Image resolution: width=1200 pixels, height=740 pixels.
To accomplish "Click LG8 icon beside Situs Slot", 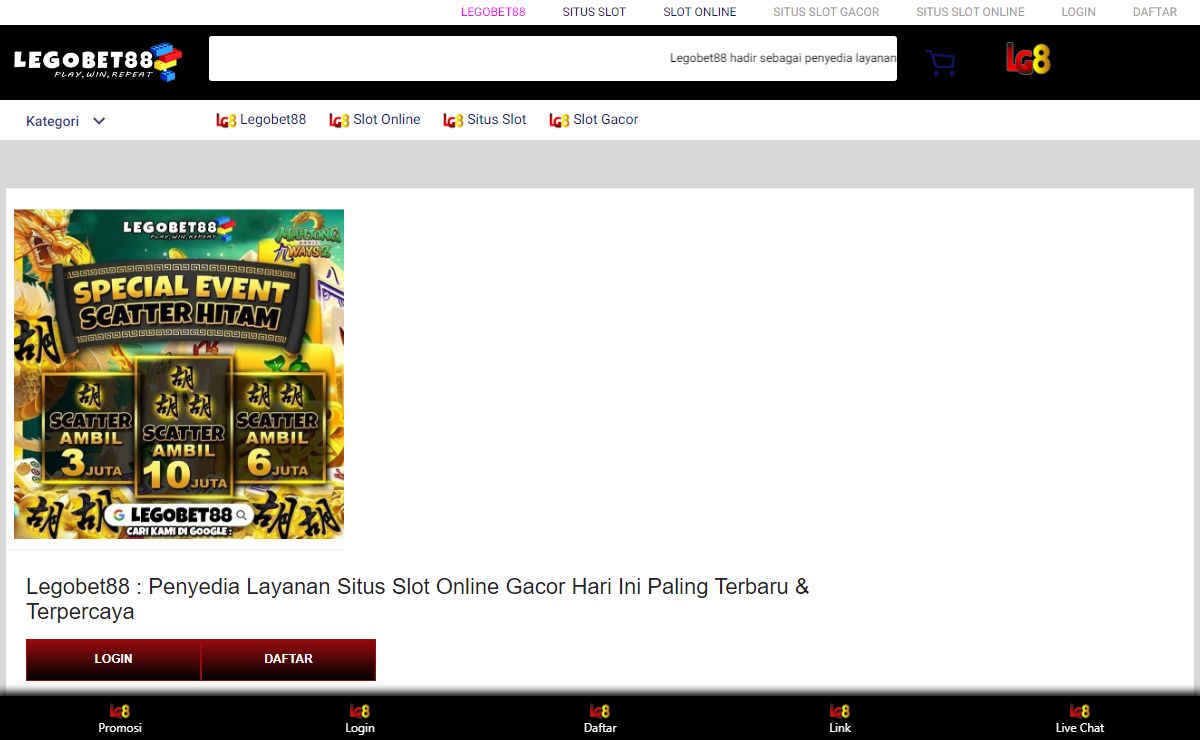I will 453,120.
